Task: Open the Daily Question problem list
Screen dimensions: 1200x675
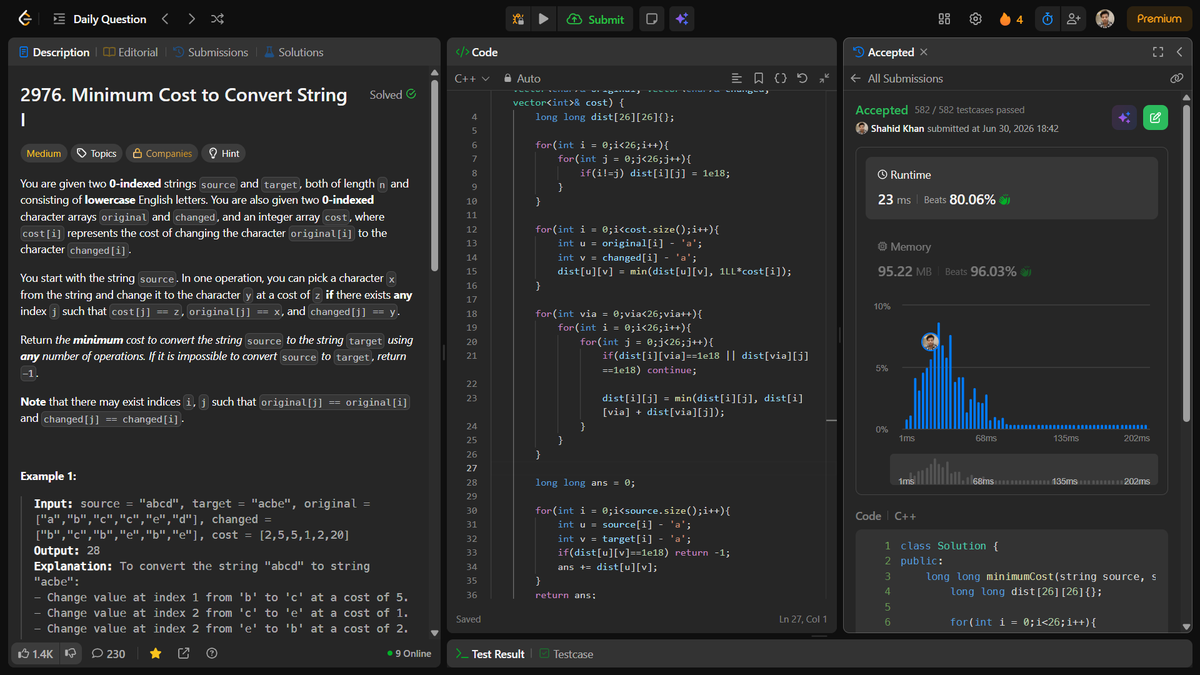Action: (x=99, y=19)
